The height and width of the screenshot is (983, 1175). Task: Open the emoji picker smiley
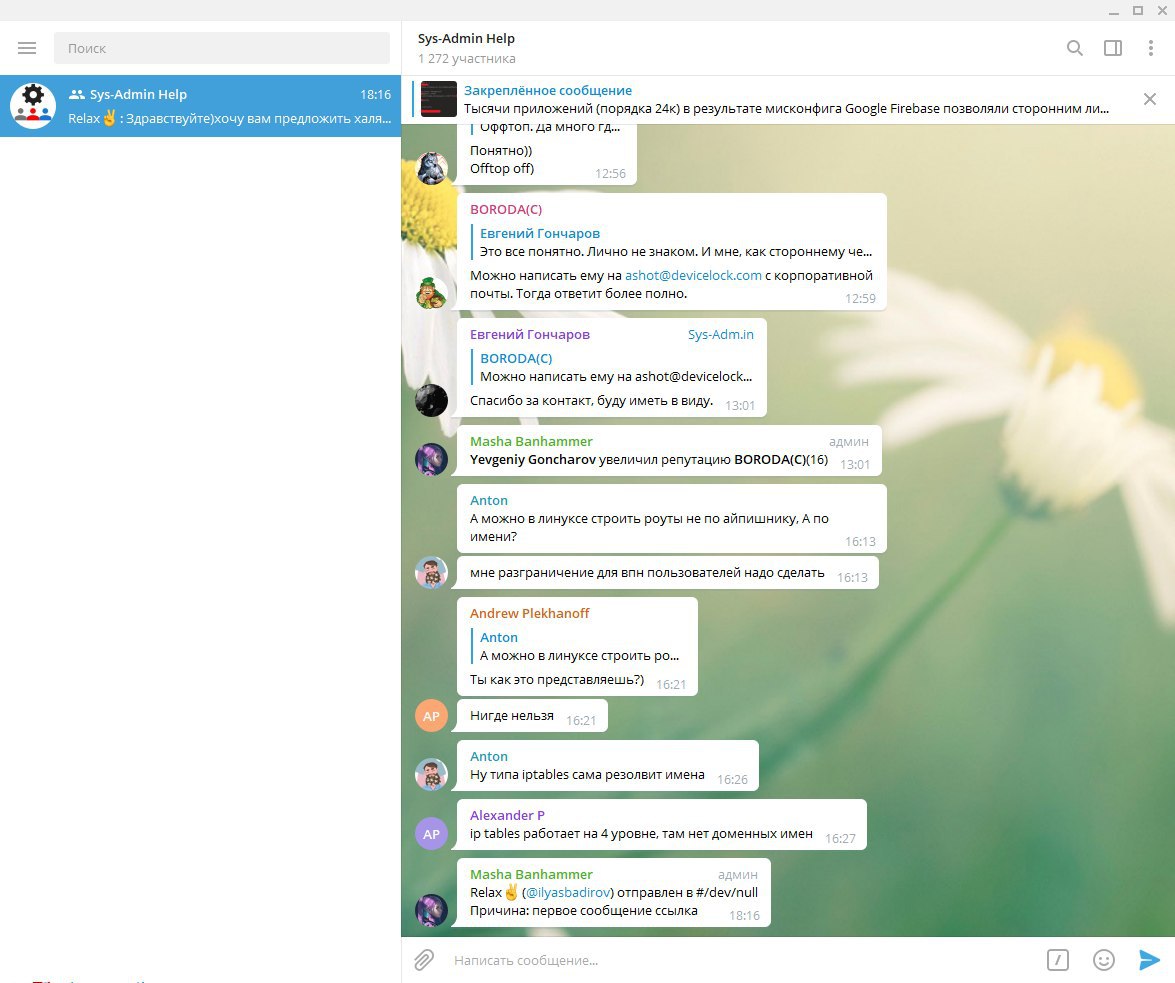(x=1104, y=960)
